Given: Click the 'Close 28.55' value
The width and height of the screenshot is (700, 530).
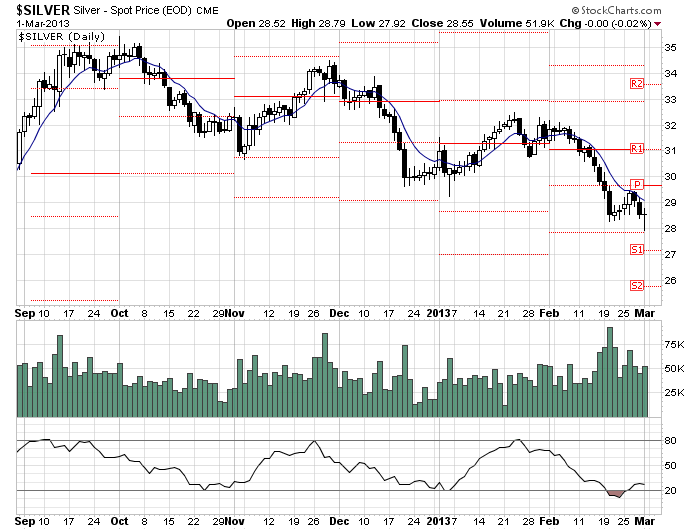Looking at the screenshot, I should click(442, 23).
